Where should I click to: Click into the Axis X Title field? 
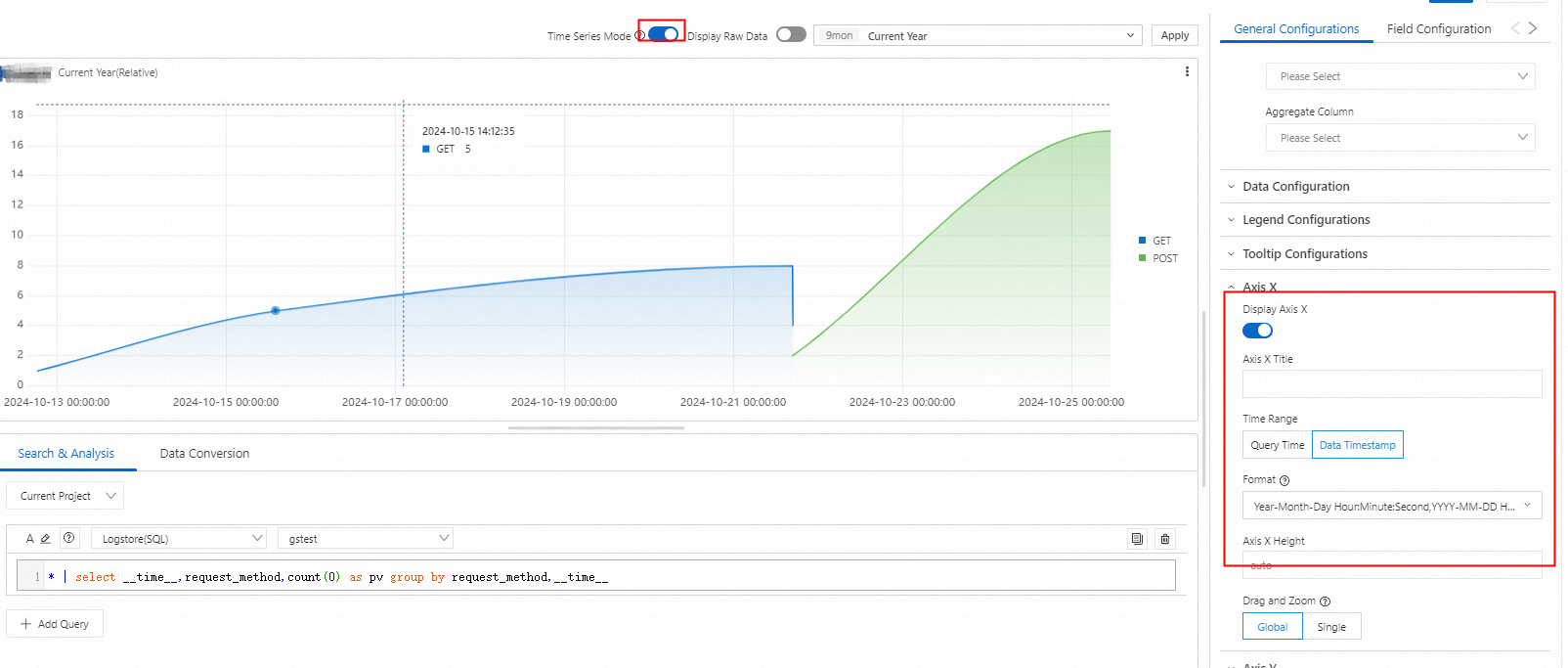coord(1392,383)
